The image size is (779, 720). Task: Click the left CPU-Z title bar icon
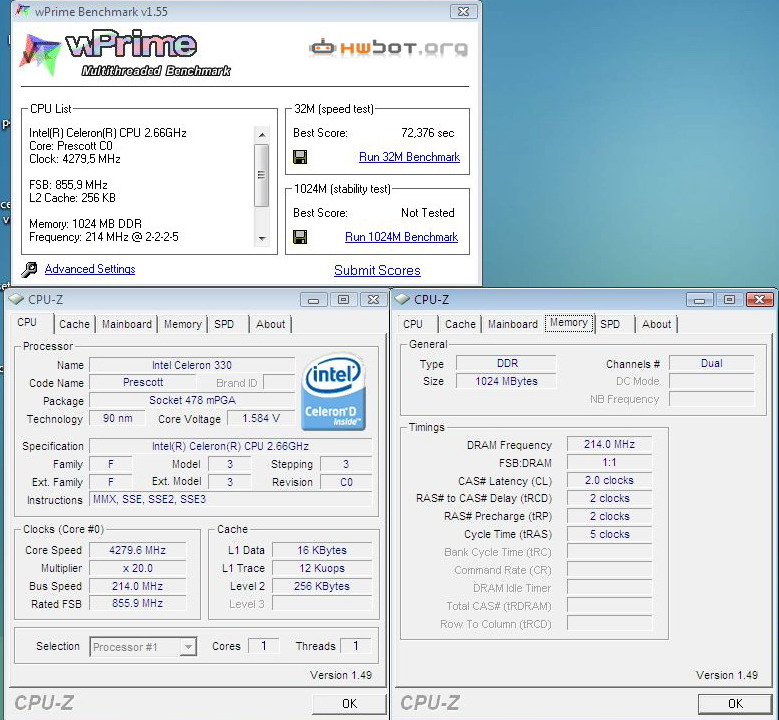point(16,299)
